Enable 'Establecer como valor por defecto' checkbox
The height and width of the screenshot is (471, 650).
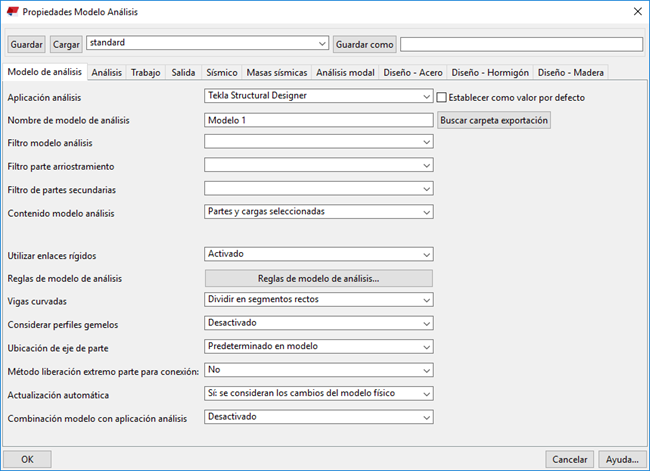tap(442, 97)
